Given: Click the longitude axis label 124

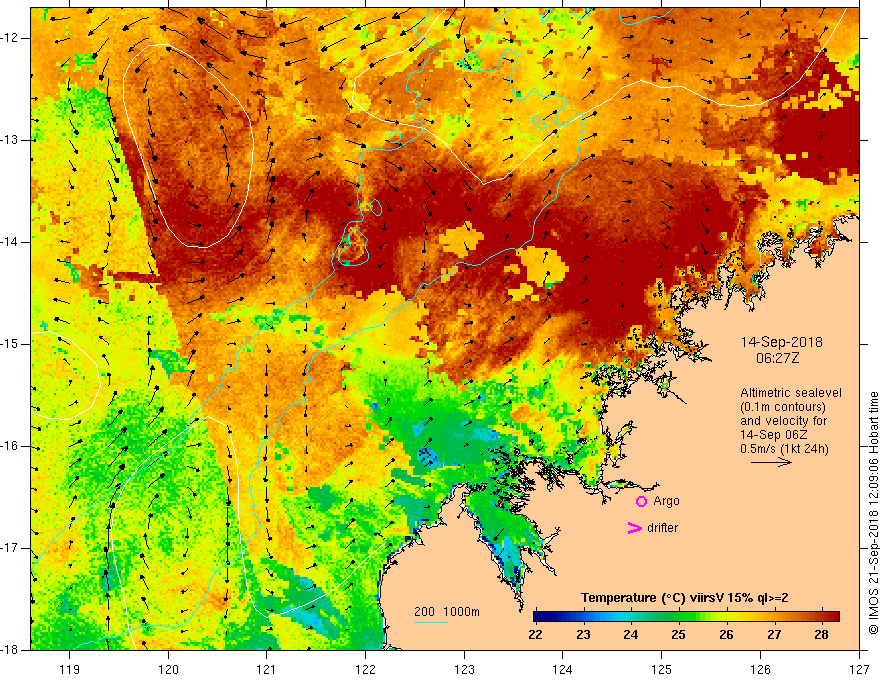Looking at the screenshot, I should tap(563, 669).
